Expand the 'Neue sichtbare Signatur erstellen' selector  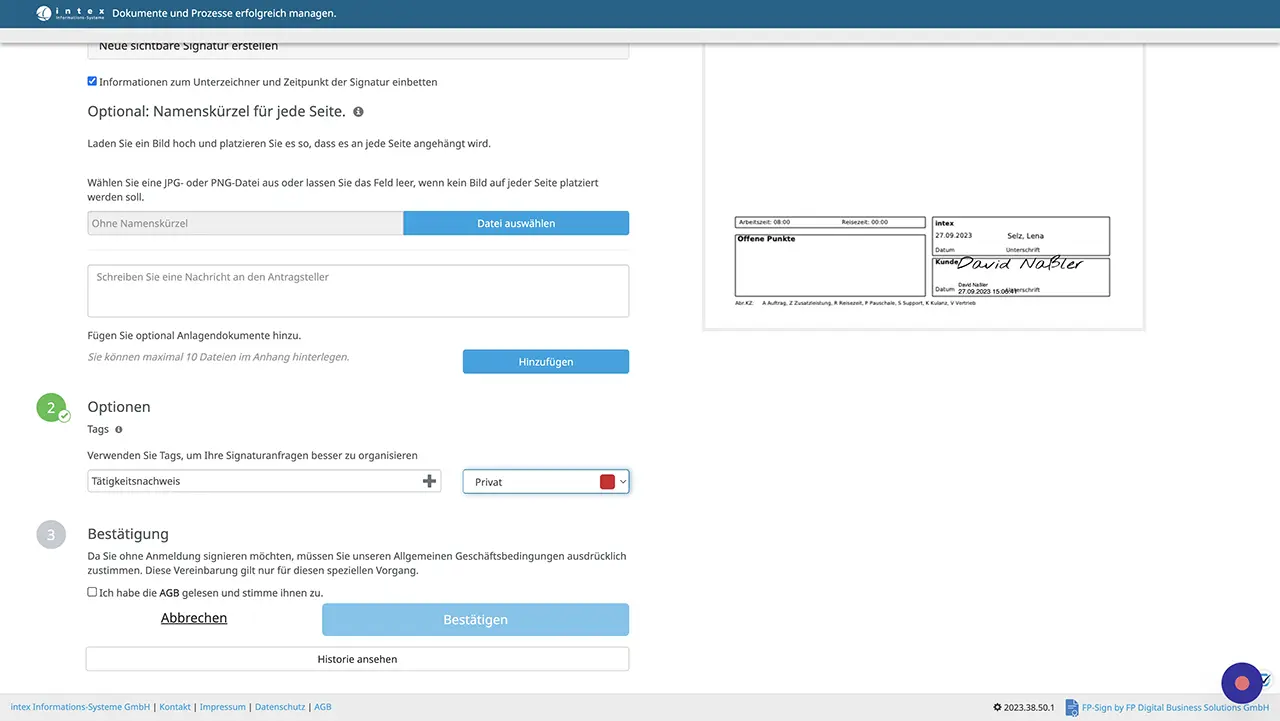point(358,47)
